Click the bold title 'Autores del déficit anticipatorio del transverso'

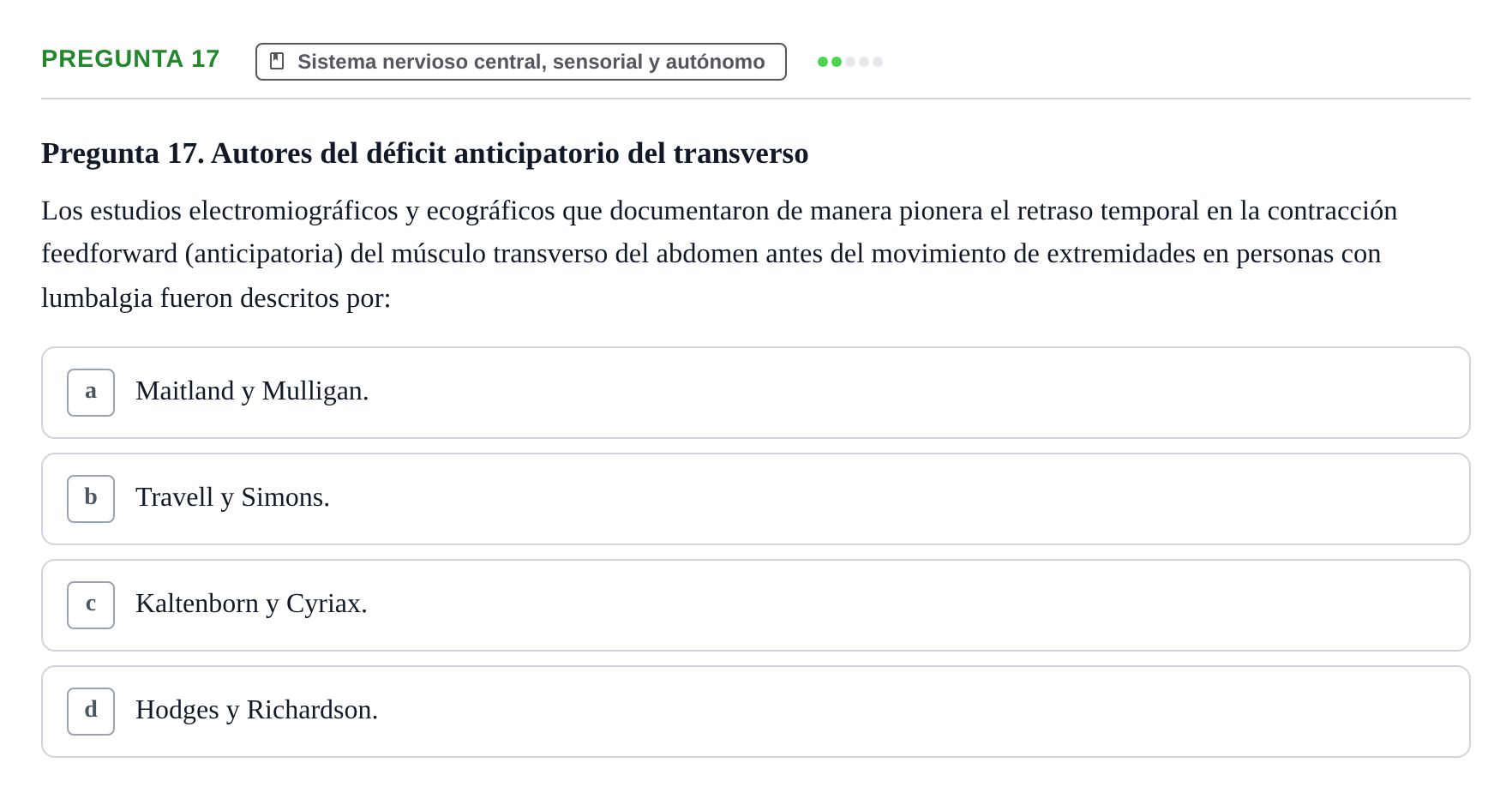point(509,153)
